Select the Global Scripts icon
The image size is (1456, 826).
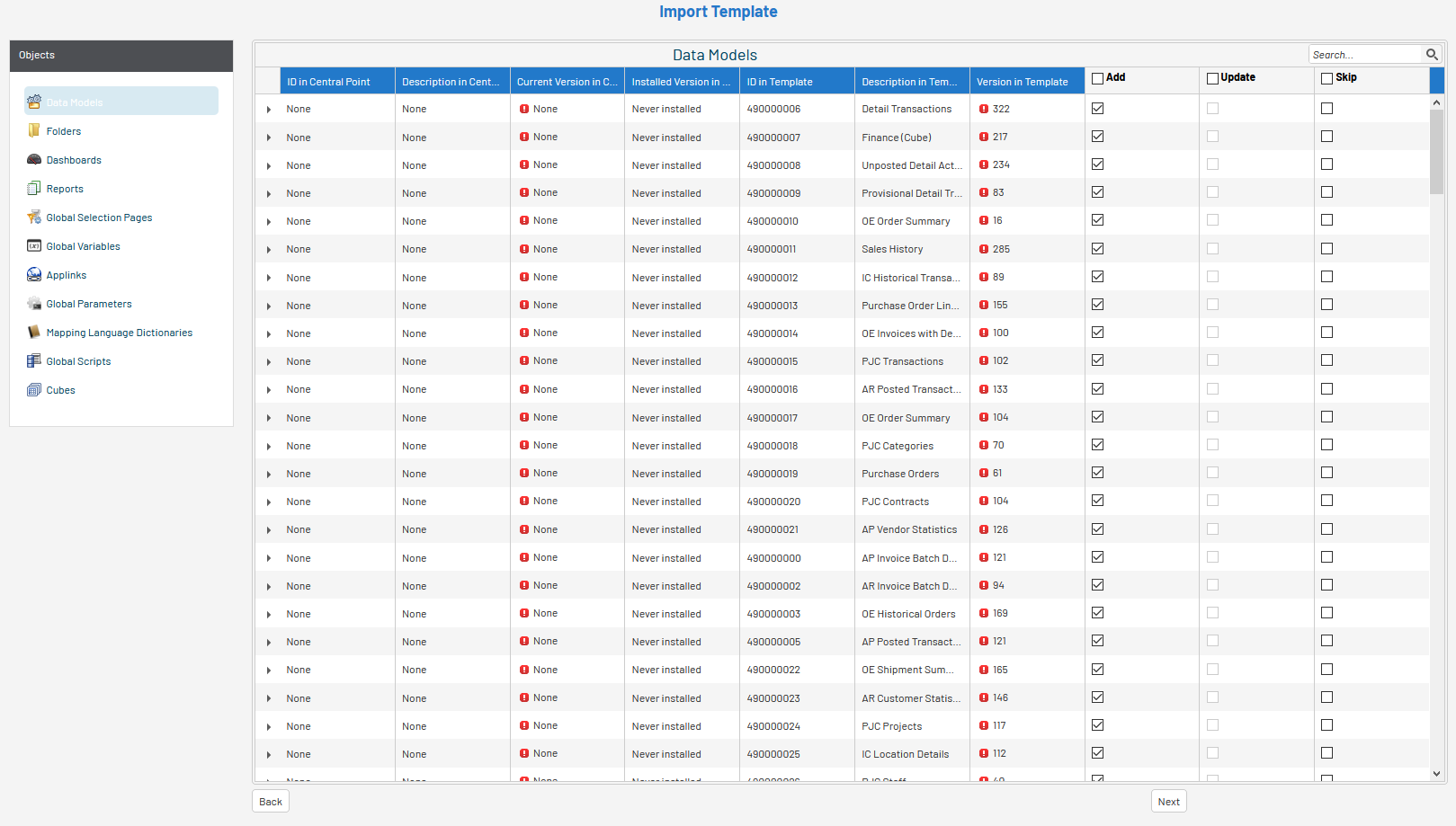click(34, 361)
